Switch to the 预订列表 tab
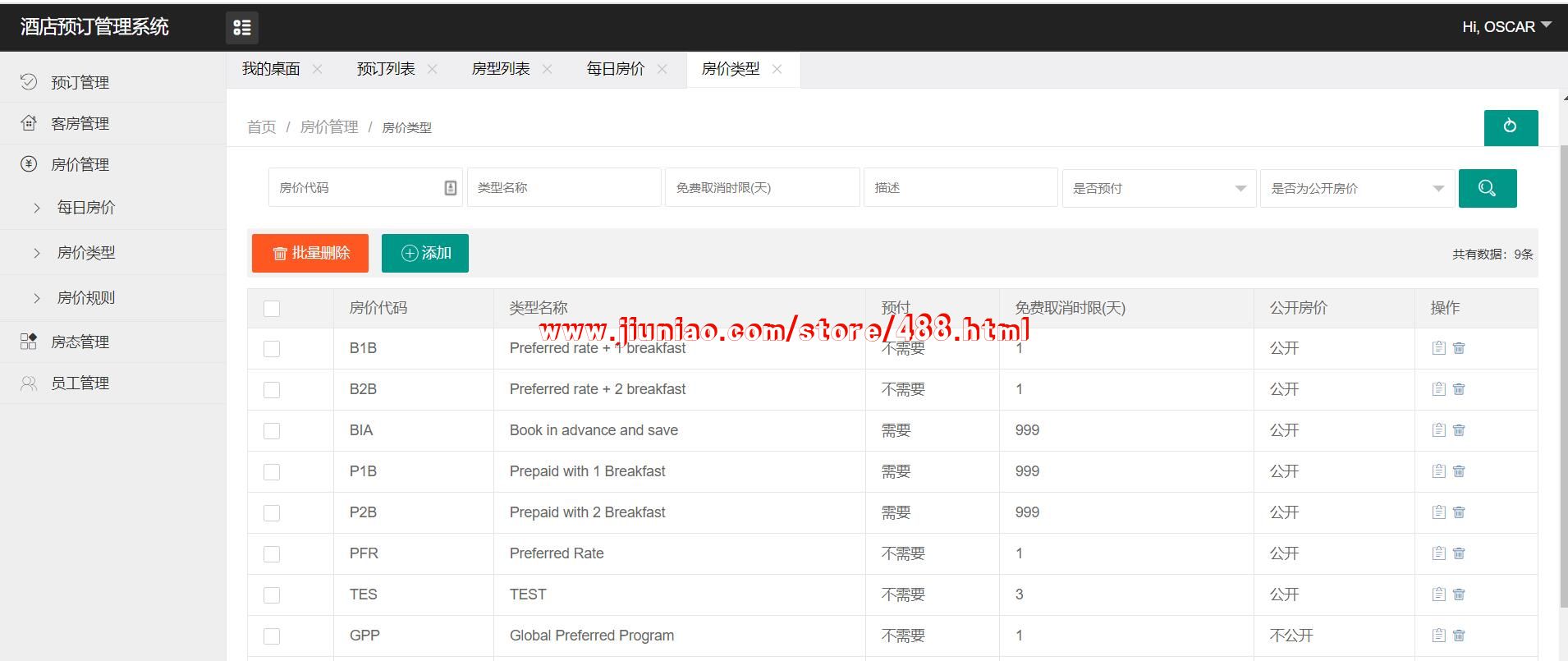The width and height of the screenshot is (1568, 661). tap(386, 70)
